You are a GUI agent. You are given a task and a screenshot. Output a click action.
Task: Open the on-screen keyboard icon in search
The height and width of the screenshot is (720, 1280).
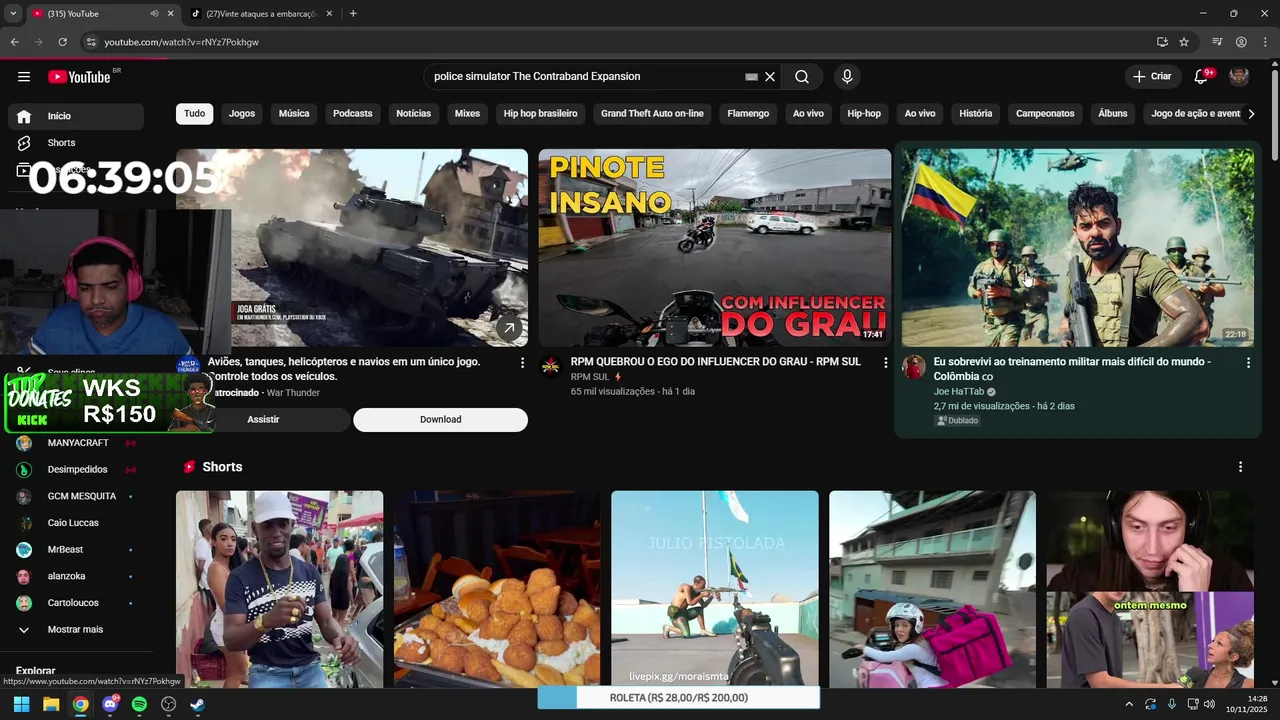pos(751,77)
